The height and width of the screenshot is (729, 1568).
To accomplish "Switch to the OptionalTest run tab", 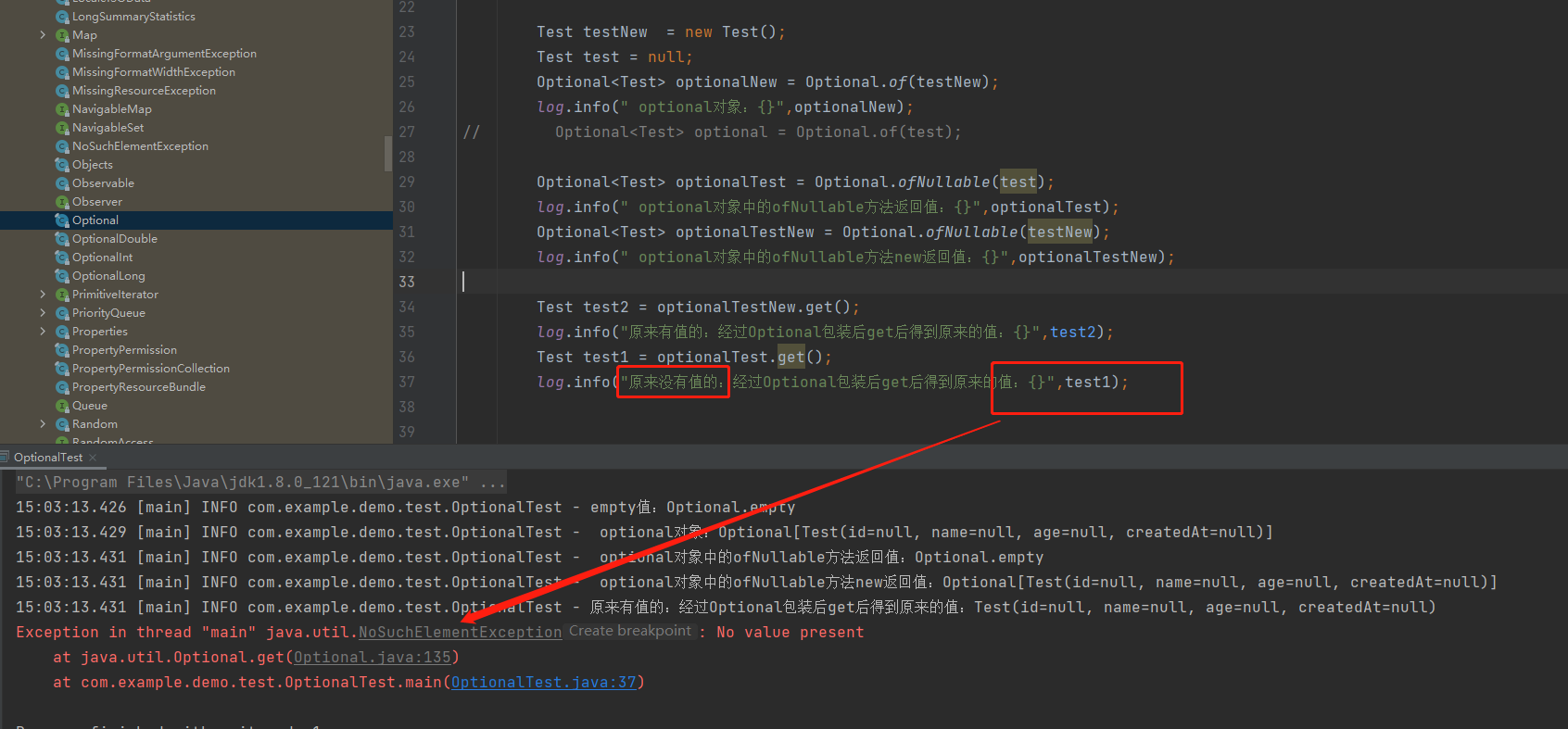I will click(48, 458).
